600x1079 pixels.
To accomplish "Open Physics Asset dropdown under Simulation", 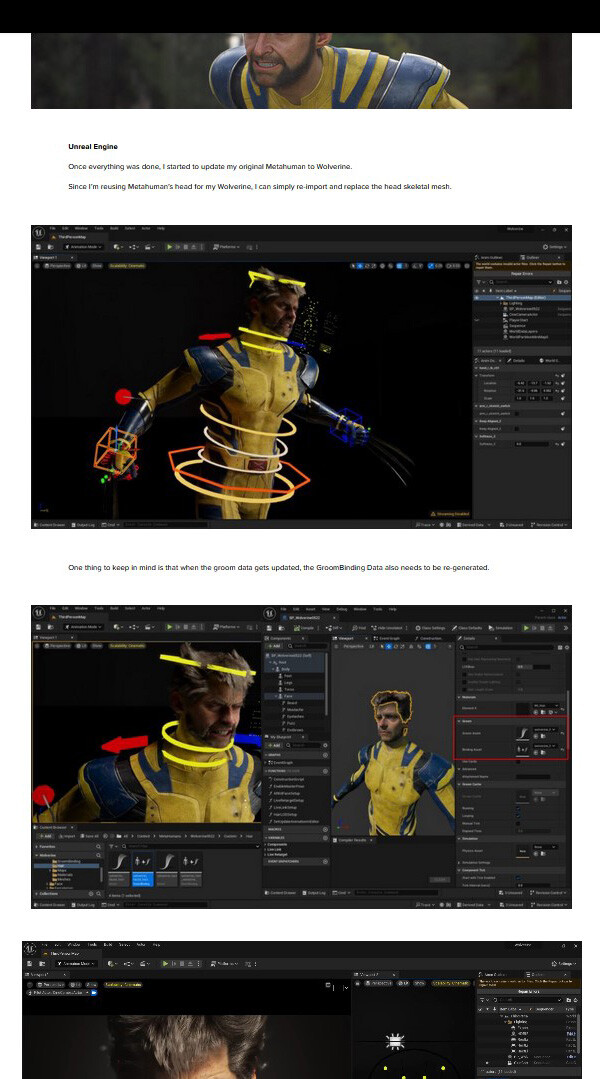I will (546, 847).
